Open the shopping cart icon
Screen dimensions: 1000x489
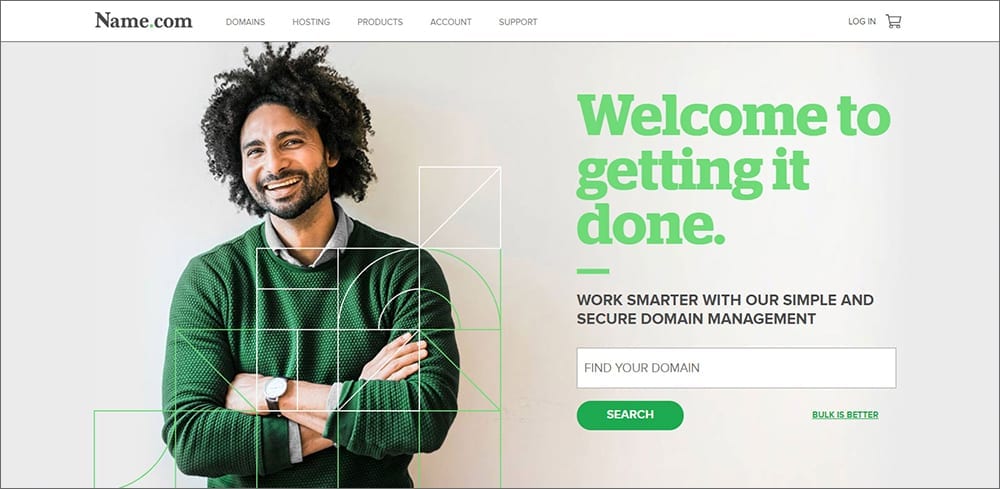coord(893,22)
